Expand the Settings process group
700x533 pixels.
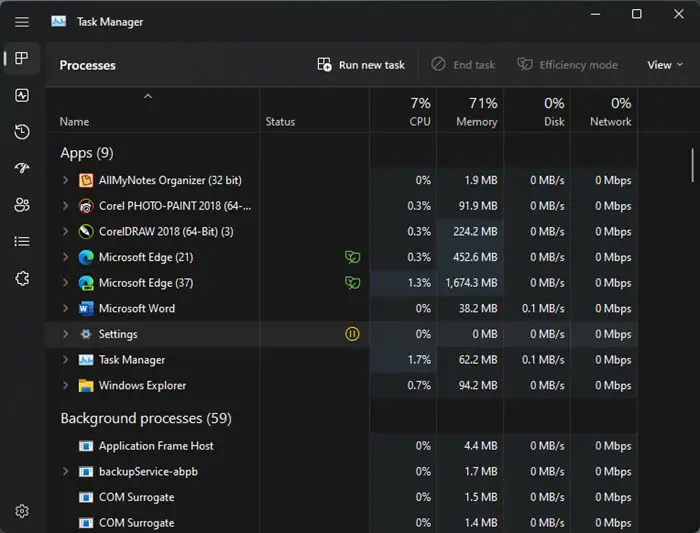click(65, 334)
